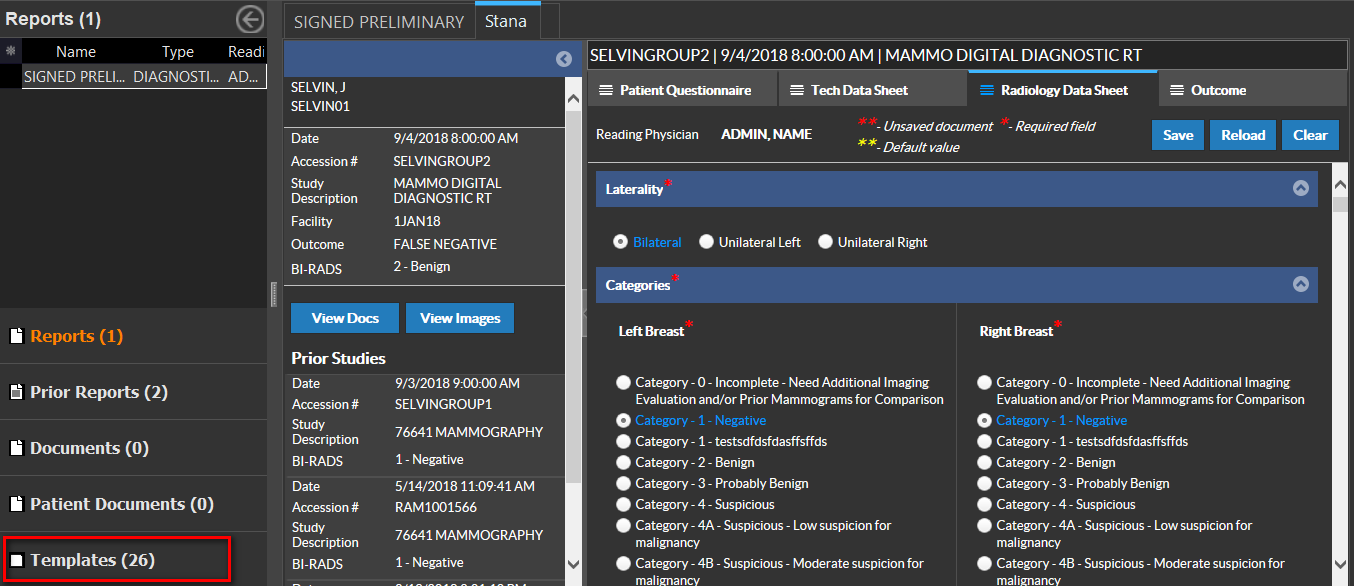This screenshot has height=586, width=1354.
Task: Open the Patient Questionnaire tab
Action: tap(684, 90)
